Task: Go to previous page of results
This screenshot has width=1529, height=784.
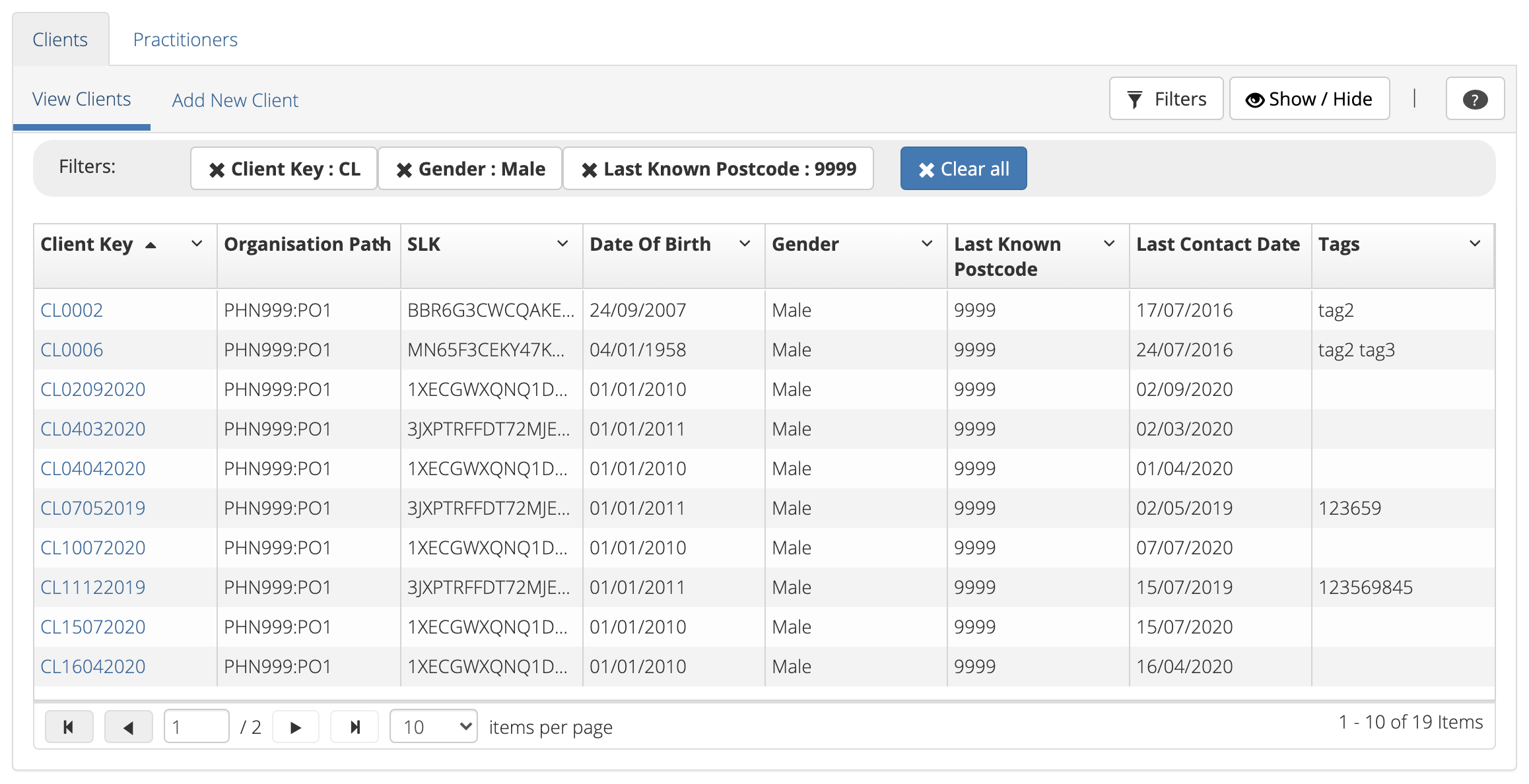Action: point(129,727)
